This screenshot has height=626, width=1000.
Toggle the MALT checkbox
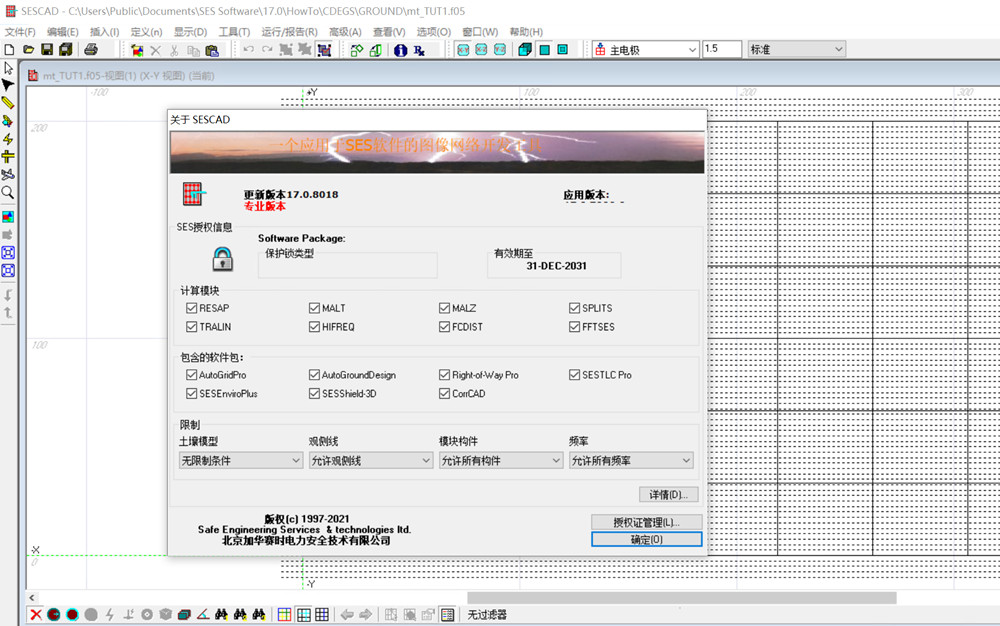point(314,308)
